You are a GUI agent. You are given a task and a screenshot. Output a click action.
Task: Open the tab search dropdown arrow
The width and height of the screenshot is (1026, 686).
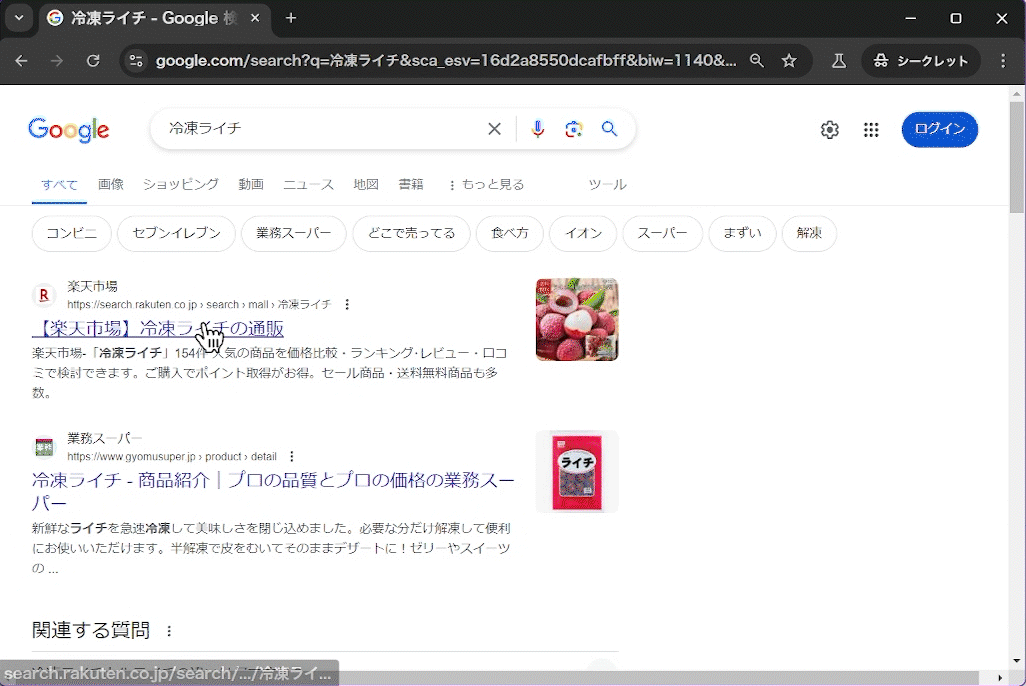click(x=19, y=18)
